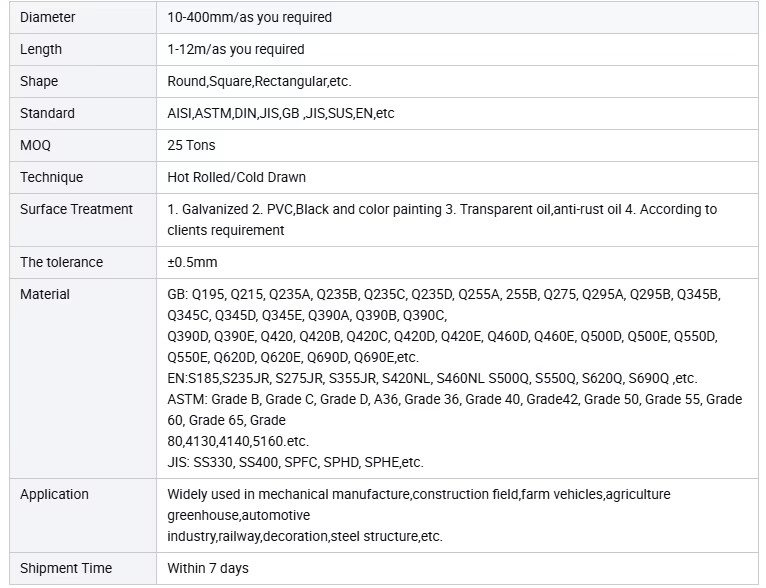This screenshot has height=588, width=766.
Task: Select the Within 7 days value
Action: tap(208, 568)
